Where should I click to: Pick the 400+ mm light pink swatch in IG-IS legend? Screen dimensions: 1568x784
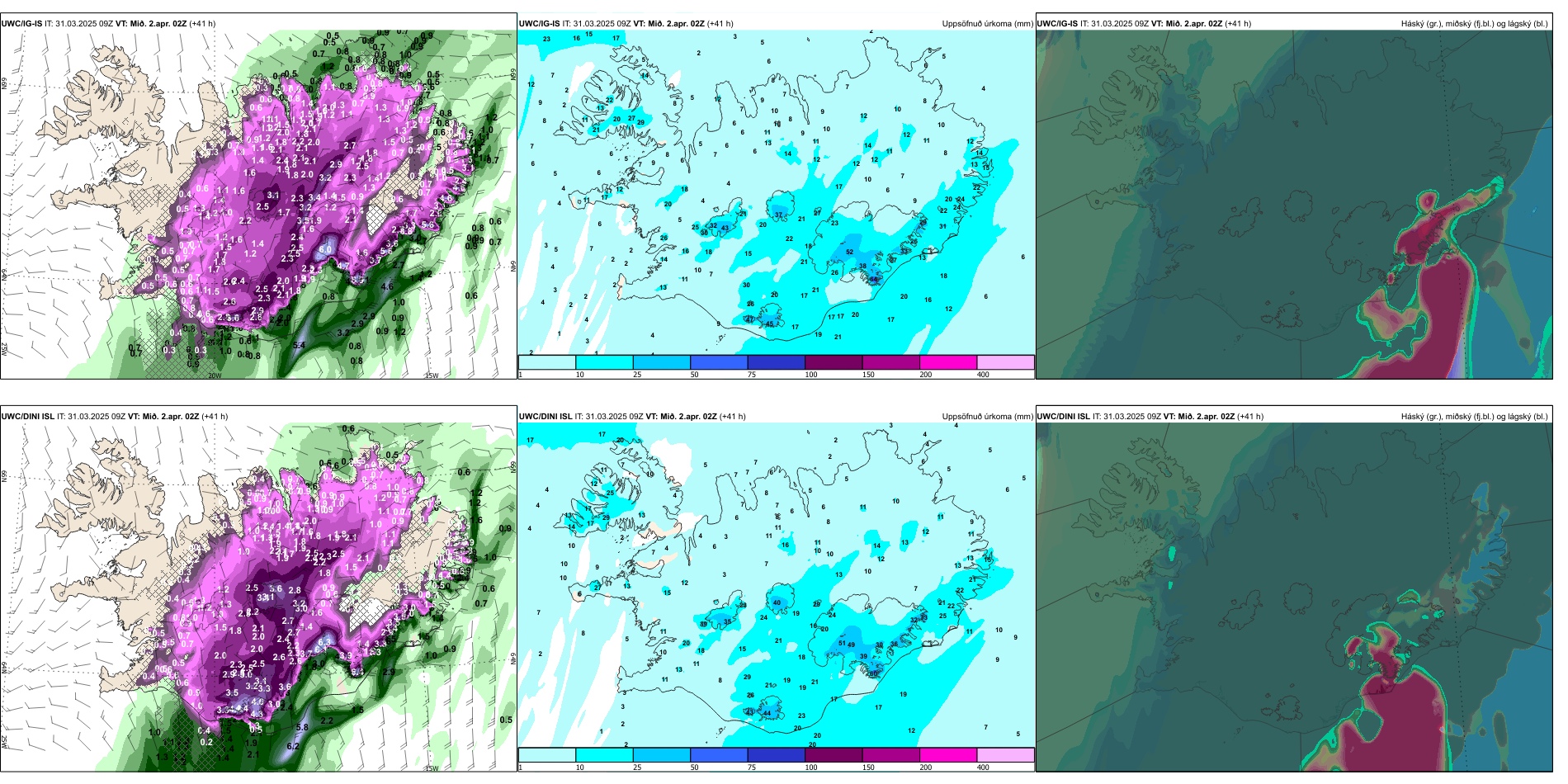click(1005, 362)
